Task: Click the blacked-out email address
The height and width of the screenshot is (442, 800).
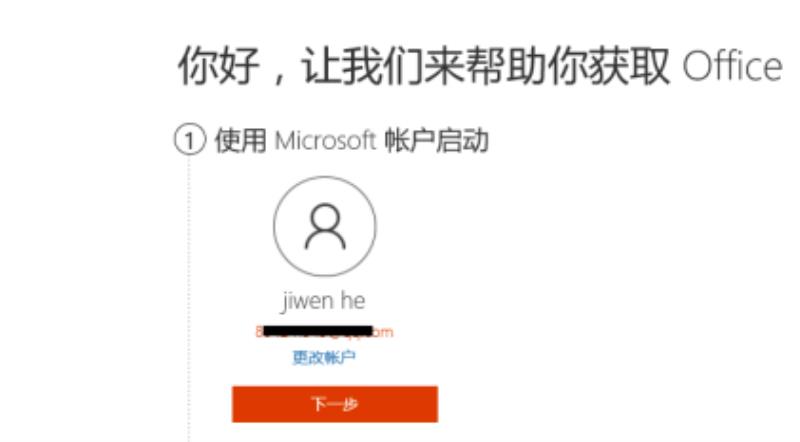Action: click(324, 332)
